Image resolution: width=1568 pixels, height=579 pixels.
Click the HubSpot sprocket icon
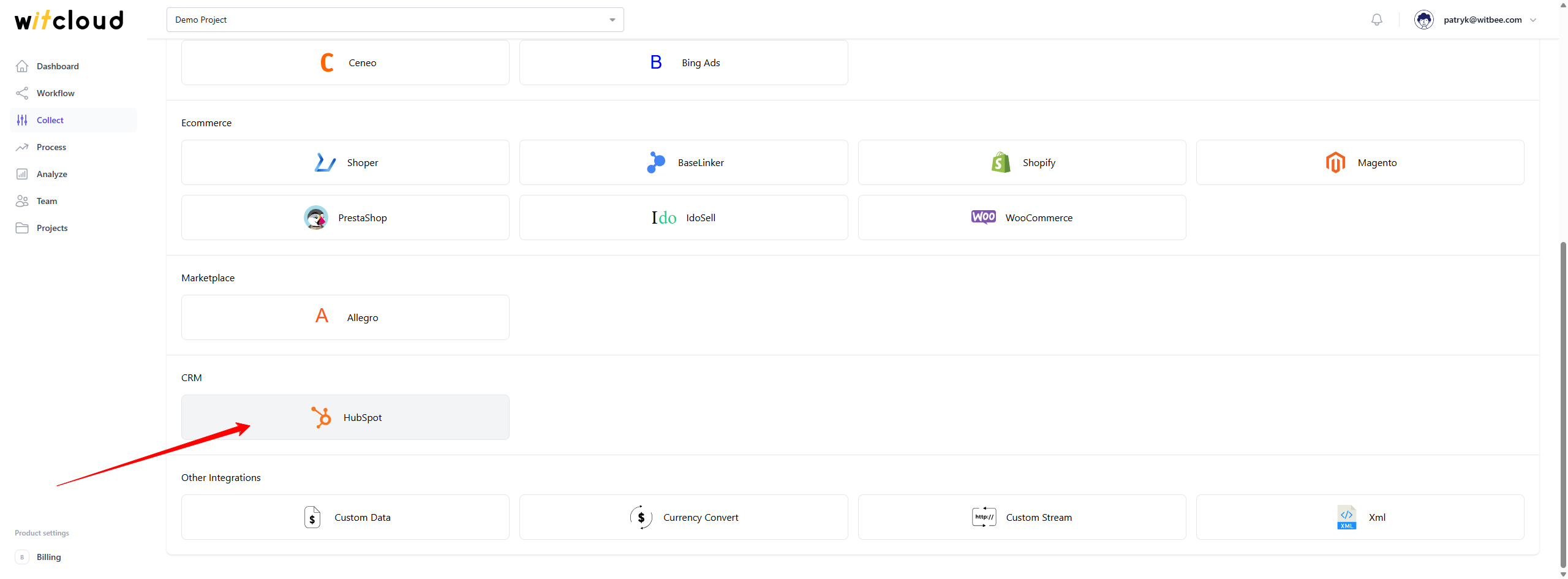point(321,417)
